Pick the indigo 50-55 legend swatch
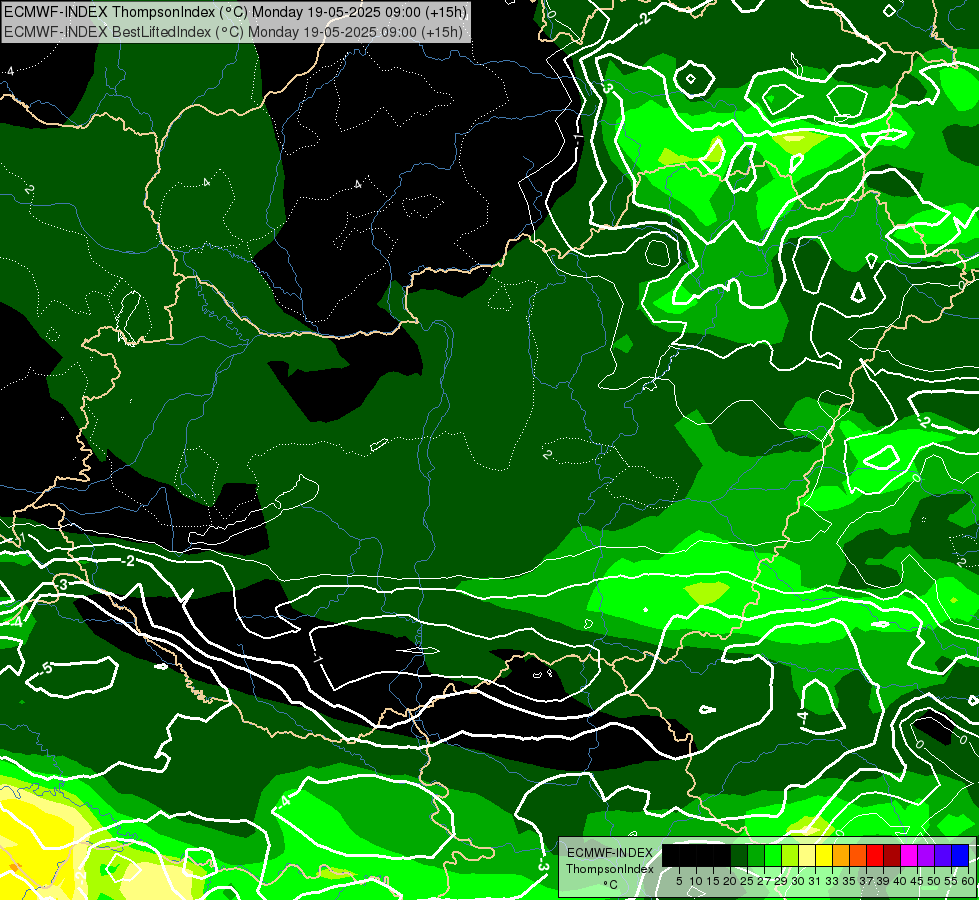This screenshot has width=979, height=900. click(x=943, y=855)
